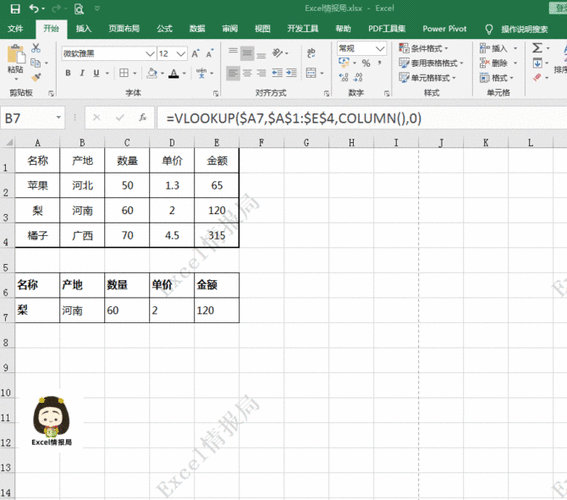The width and height of the screenshot is (567, 500).
Task: Click the Undo arrow icon
Action: (34, 8)
